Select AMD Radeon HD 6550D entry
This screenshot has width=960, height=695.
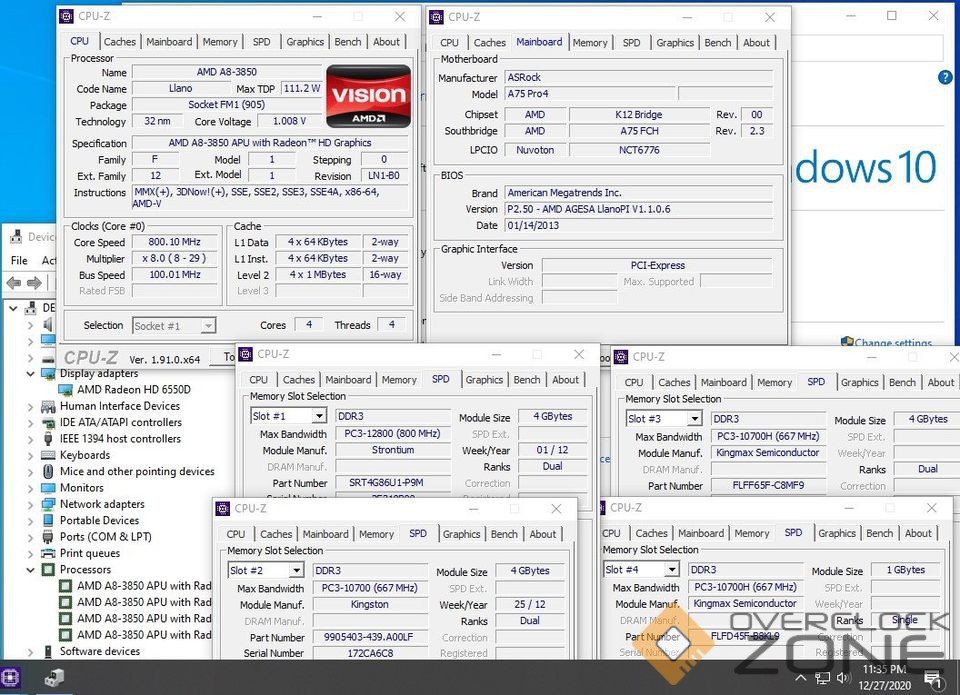coord(133,389)
